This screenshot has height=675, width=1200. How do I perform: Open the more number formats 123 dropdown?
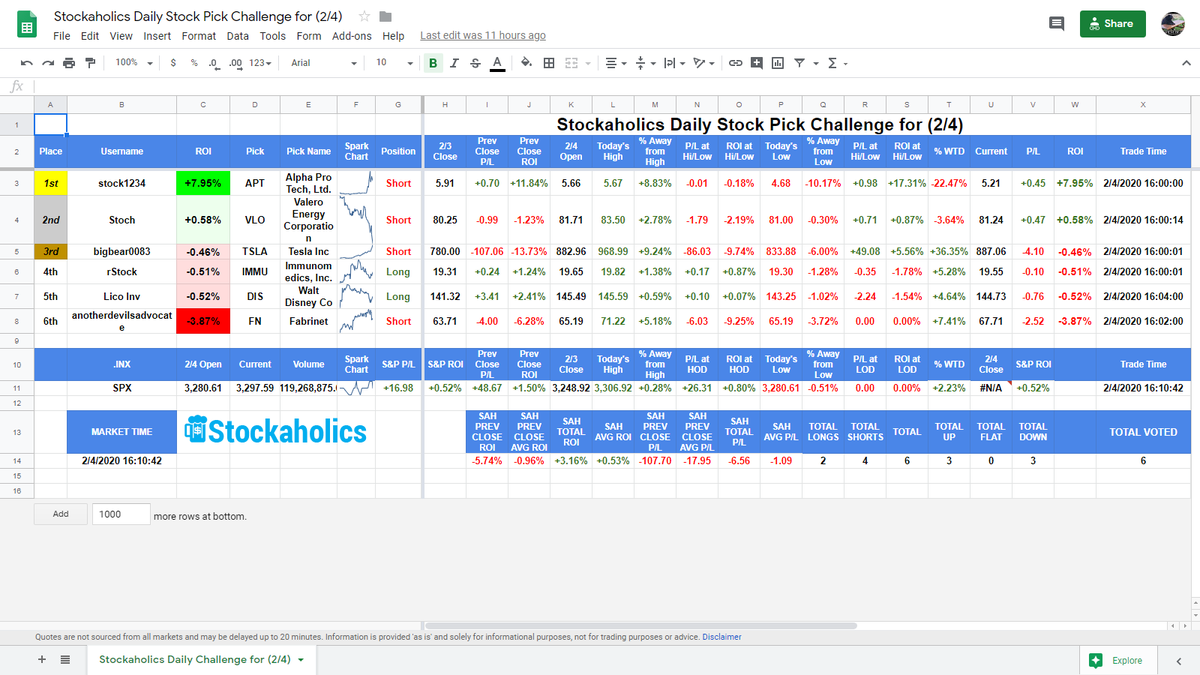tap(261, 63)
